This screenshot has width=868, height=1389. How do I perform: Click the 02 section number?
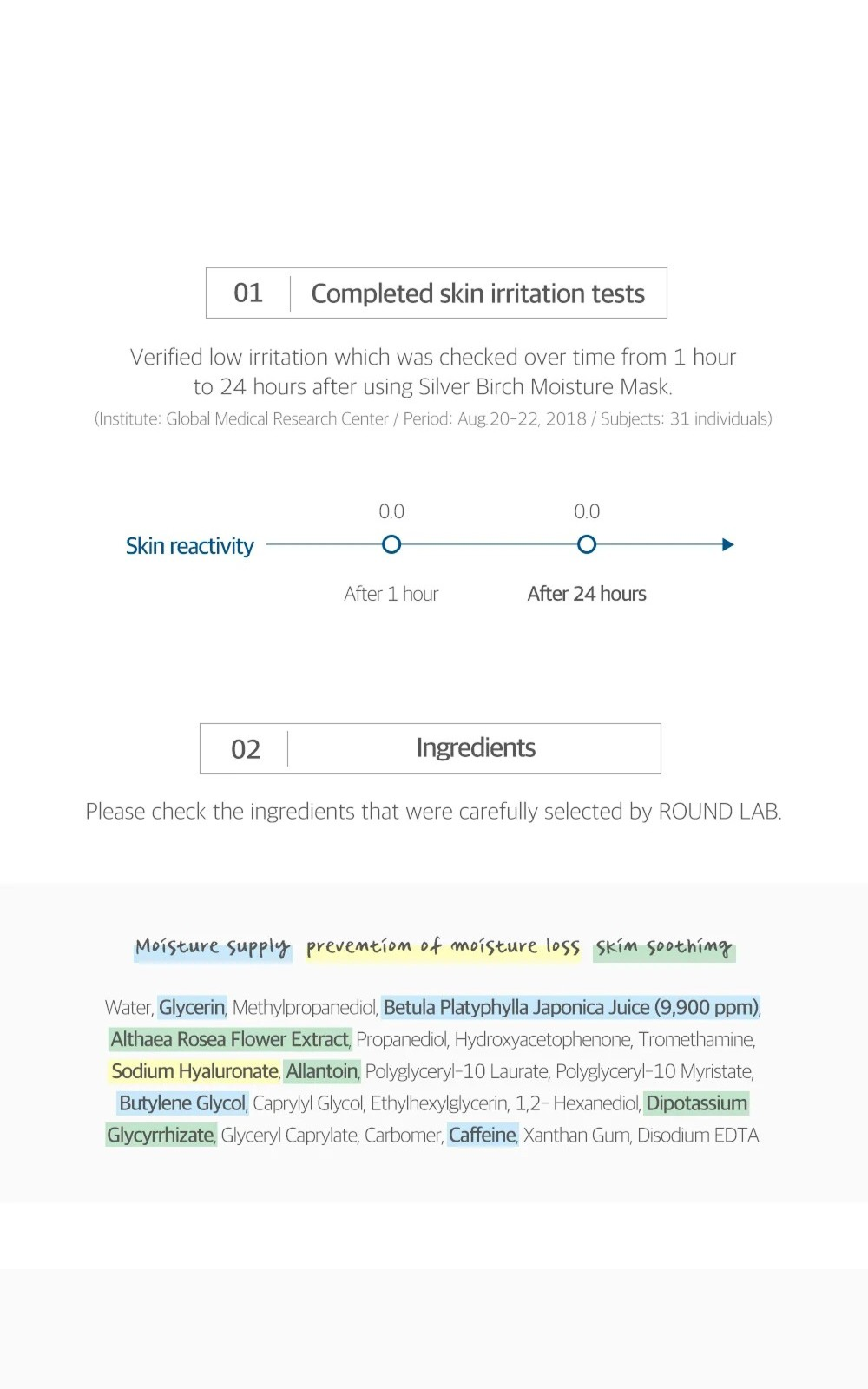246,749
